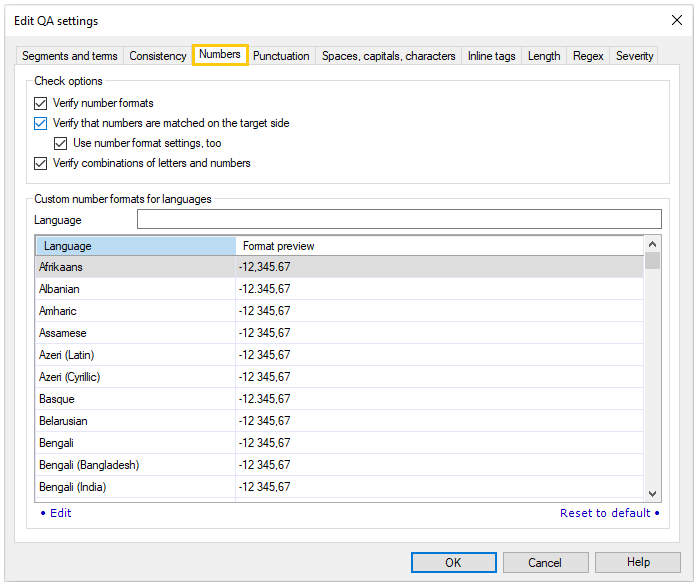Image resolution: width=698 pixels, height=587 pixels.
Task: Click the Format preview column header
Action: (439, 246)
